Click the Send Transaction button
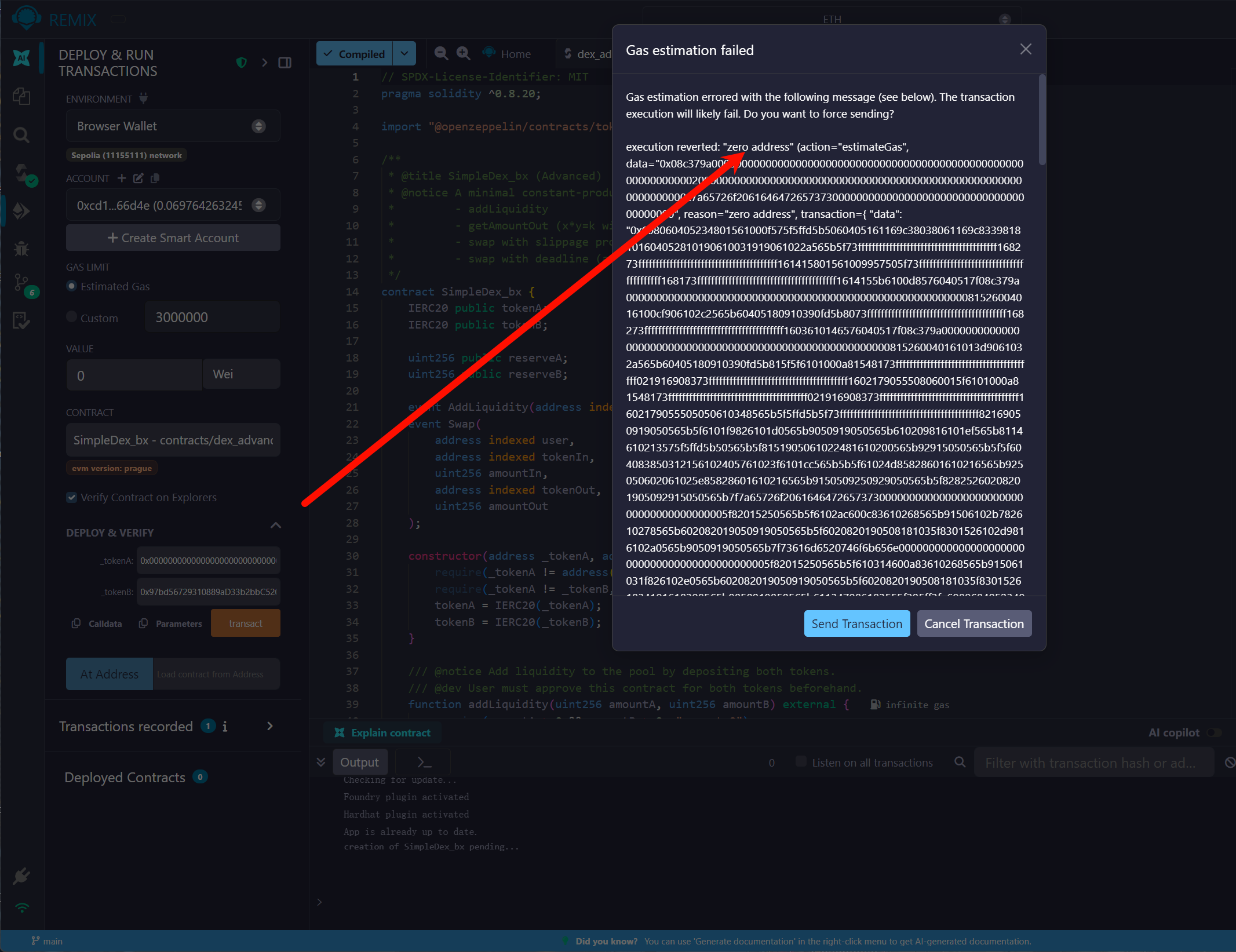This screenshot has height=952, width=1236. pyautogui.click(x=856, y=624)
